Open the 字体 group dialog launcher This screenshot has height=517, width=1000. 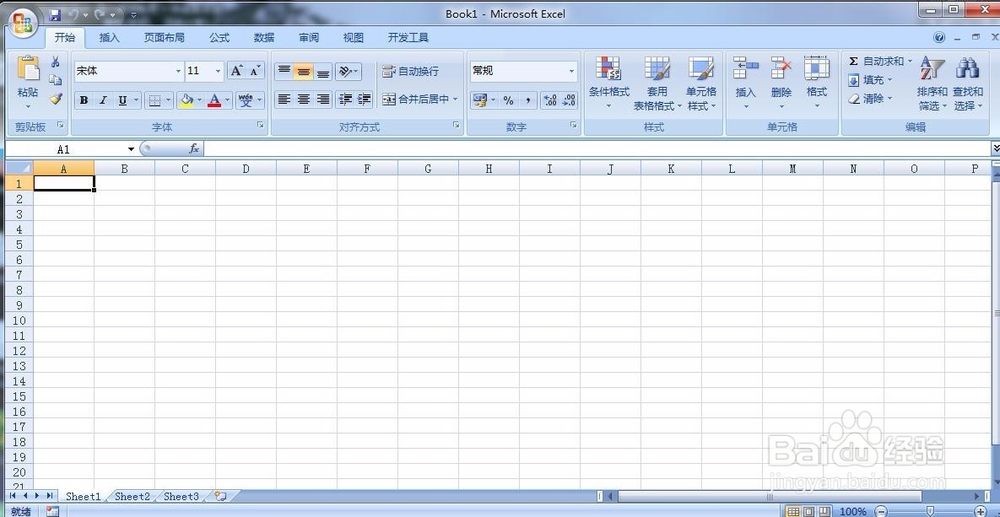pos(260,126)
